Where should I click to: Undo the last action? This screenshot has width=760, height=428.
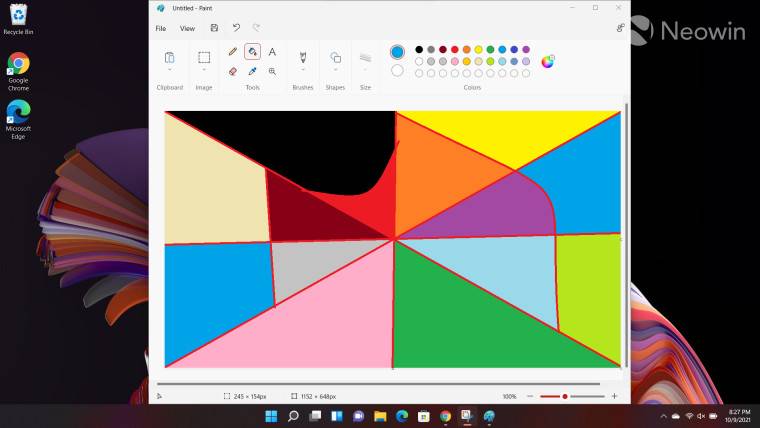pos(236,28)
